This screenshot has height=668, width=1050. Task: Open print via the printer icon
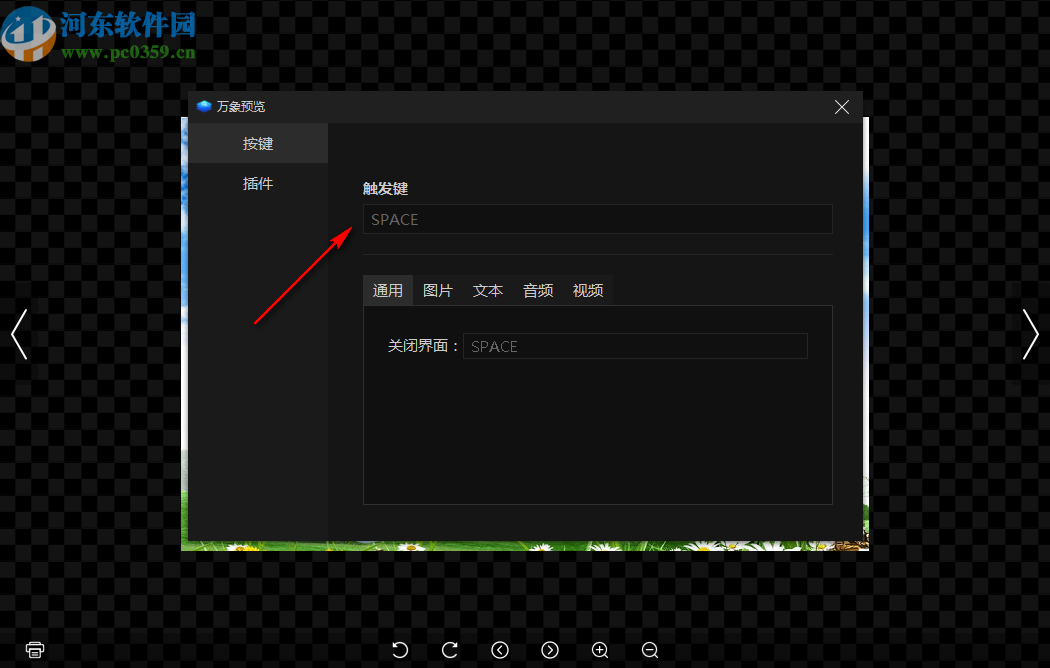point(34,649)
